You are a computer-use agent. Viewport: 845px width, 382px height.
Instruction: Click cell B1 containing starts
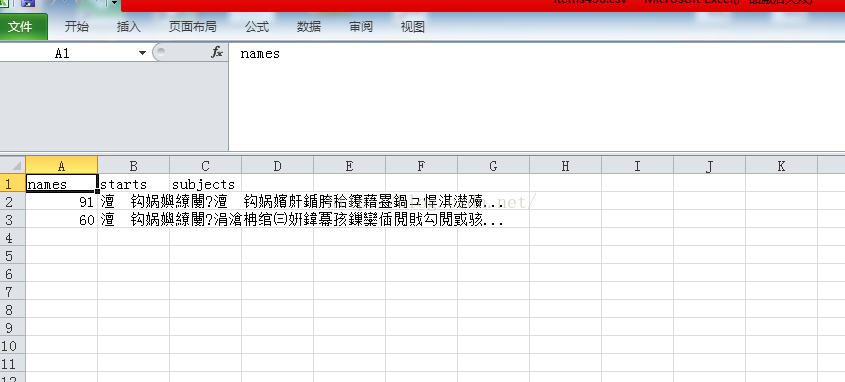click(x=134, y=183)
